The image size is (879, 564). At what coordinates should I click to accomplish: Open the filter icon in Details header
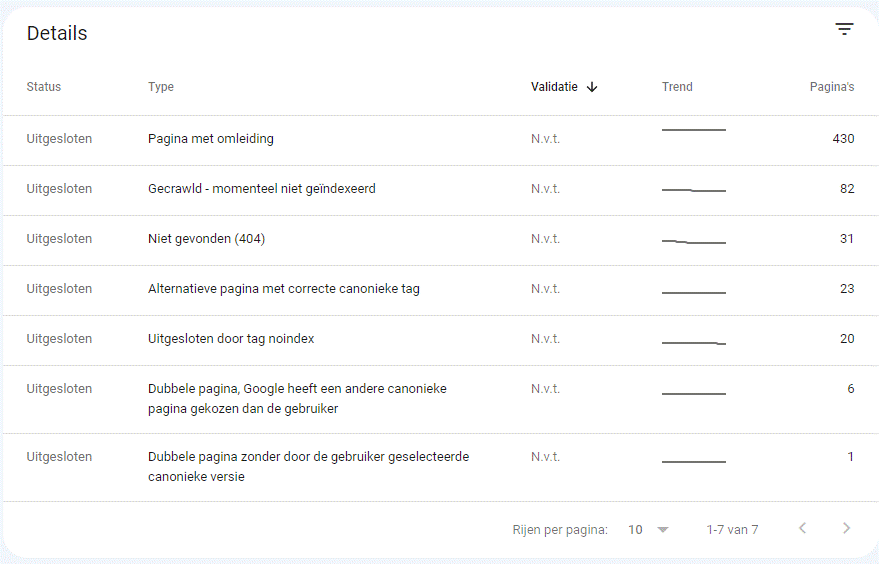[844, 29]
